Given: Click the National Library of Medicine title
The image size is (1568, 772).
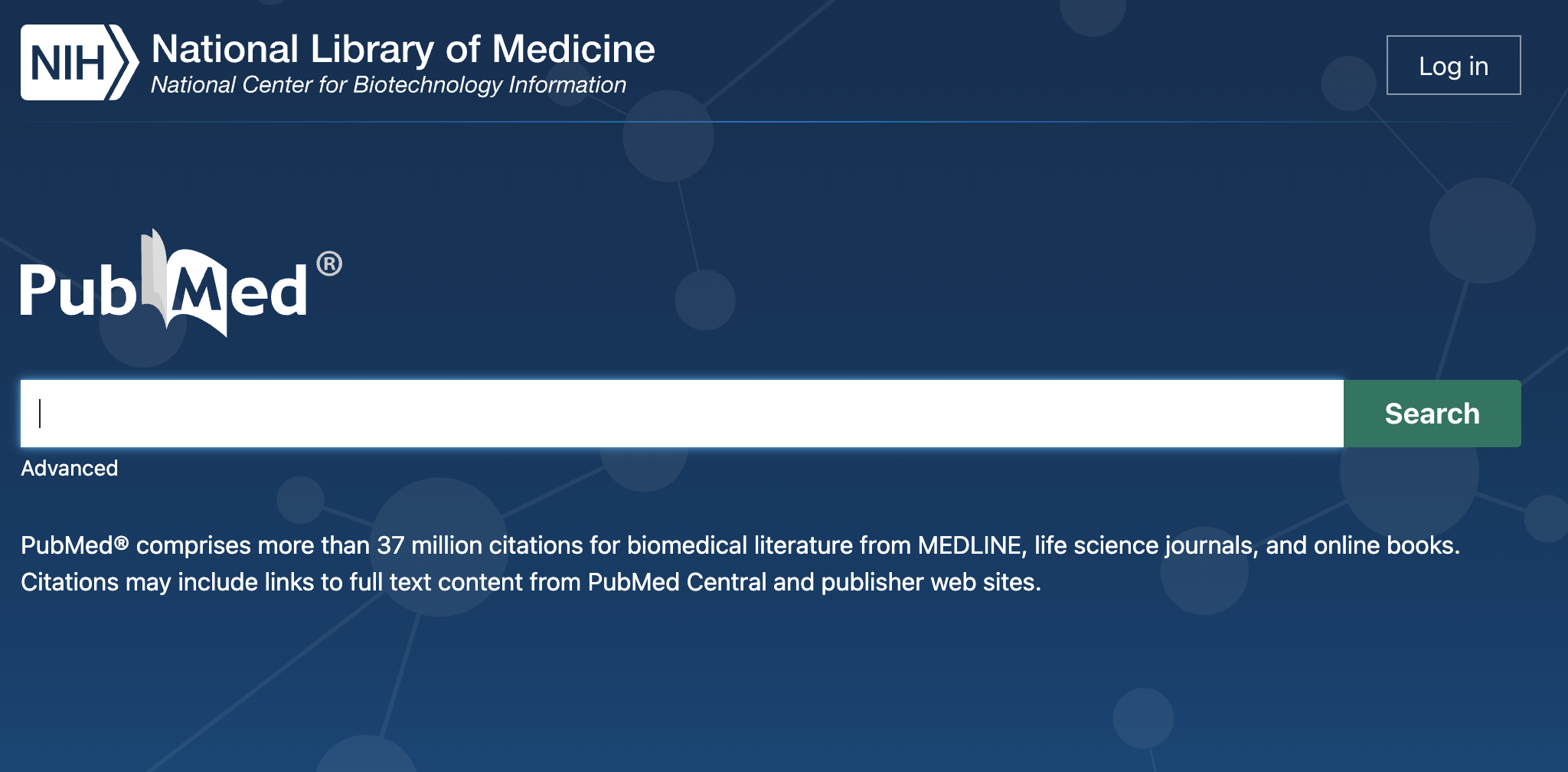Looking at the screenshot, I should point(403,49).
